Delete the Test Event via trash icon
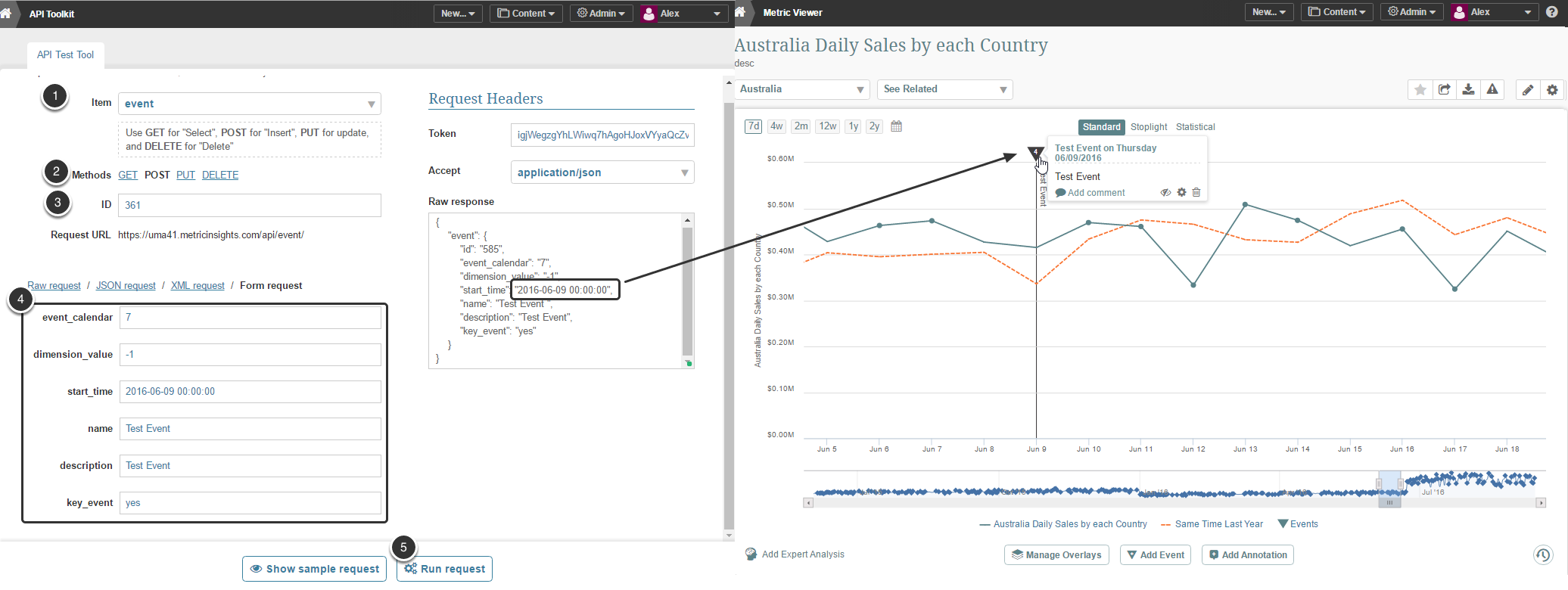Image resolution: width=1568 pixels, height=590 pixels. pyautogui.click(x=1196, y=193)
